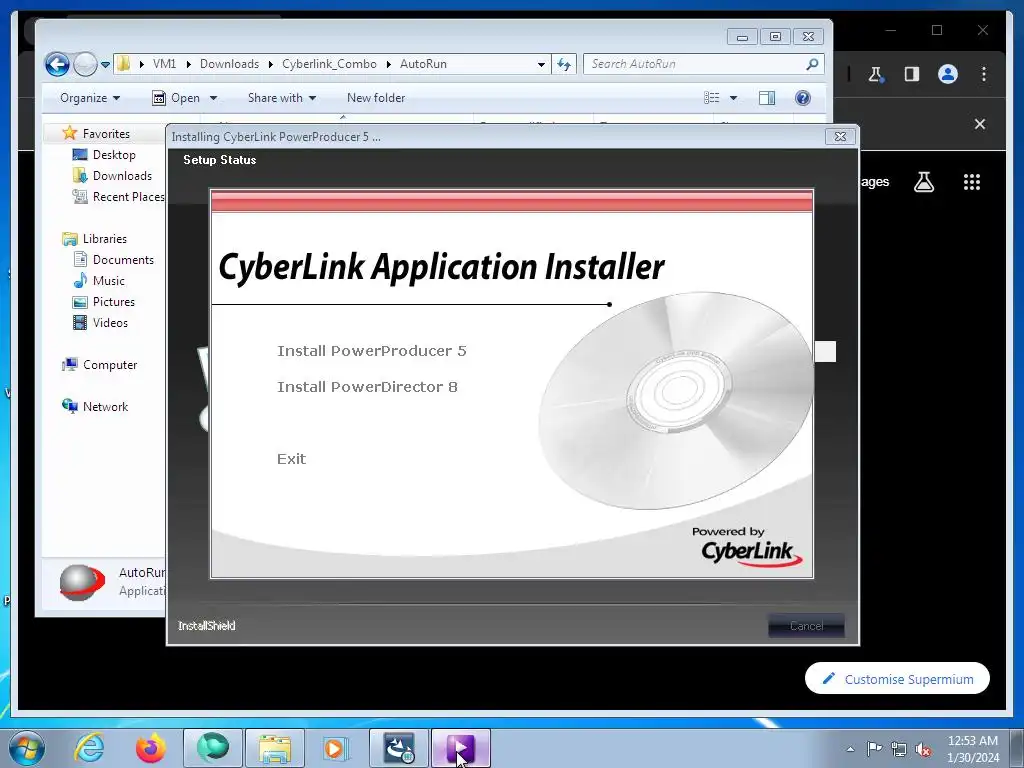Click Action Center flag tray icon
Viewport: 1024px width, 768px height.
tap(874, 749)
